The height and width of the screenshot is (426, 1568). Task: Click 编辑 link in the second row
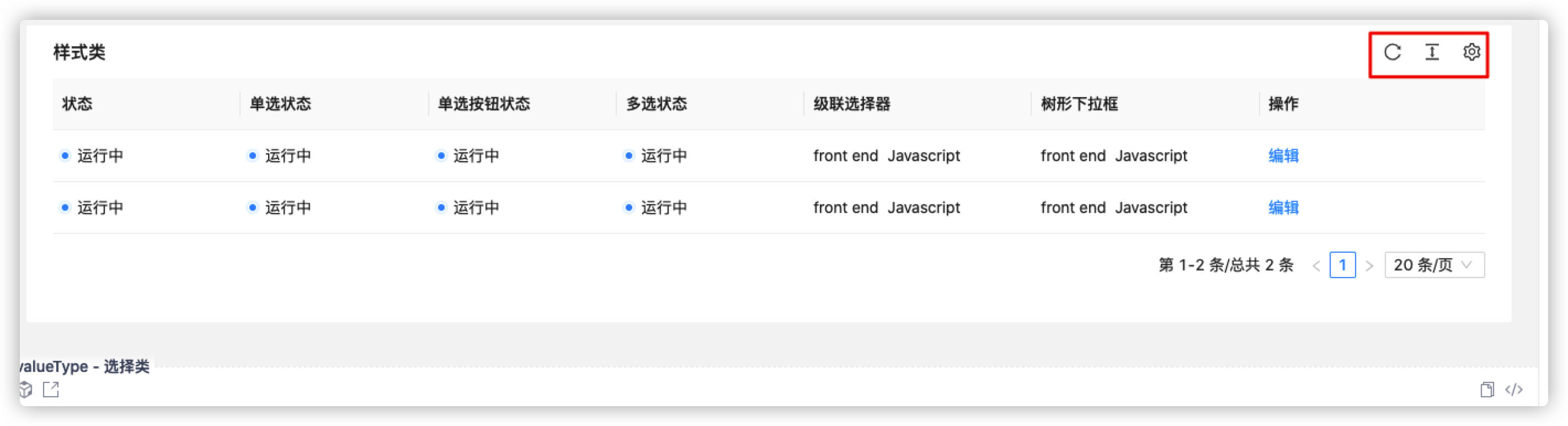(x=1284, y=207)
